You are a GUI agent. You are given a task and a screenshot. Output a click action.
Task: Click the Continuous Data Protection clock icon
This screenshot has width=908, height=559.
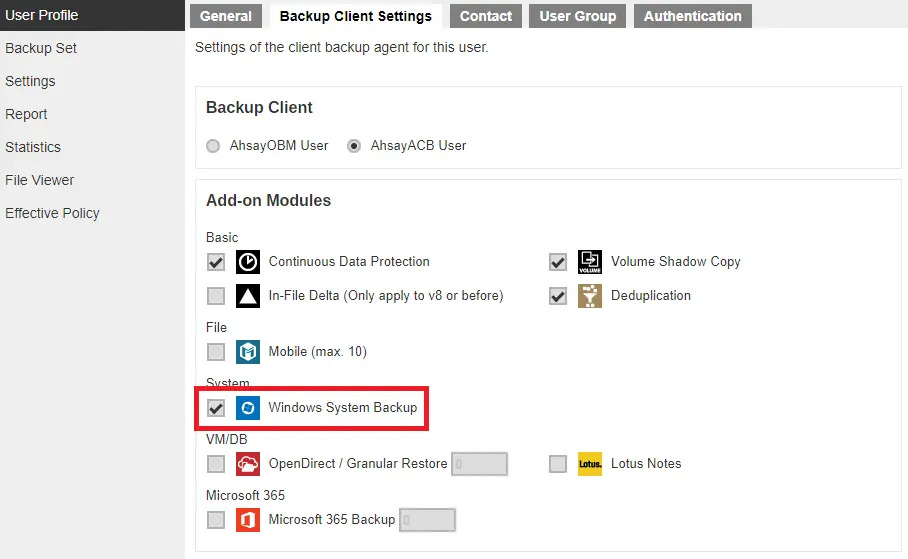(248, 262)
